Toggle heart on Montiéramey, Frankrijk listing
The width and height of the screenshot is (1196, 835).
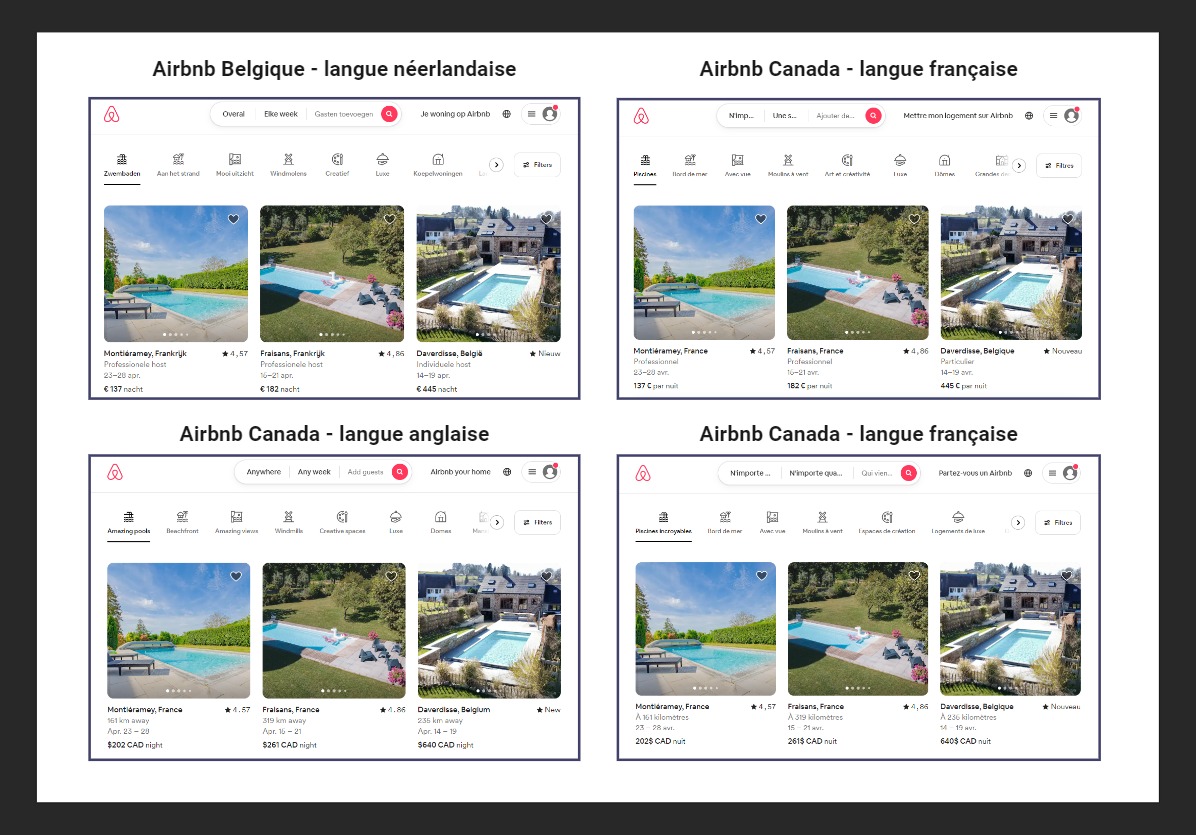233,219
